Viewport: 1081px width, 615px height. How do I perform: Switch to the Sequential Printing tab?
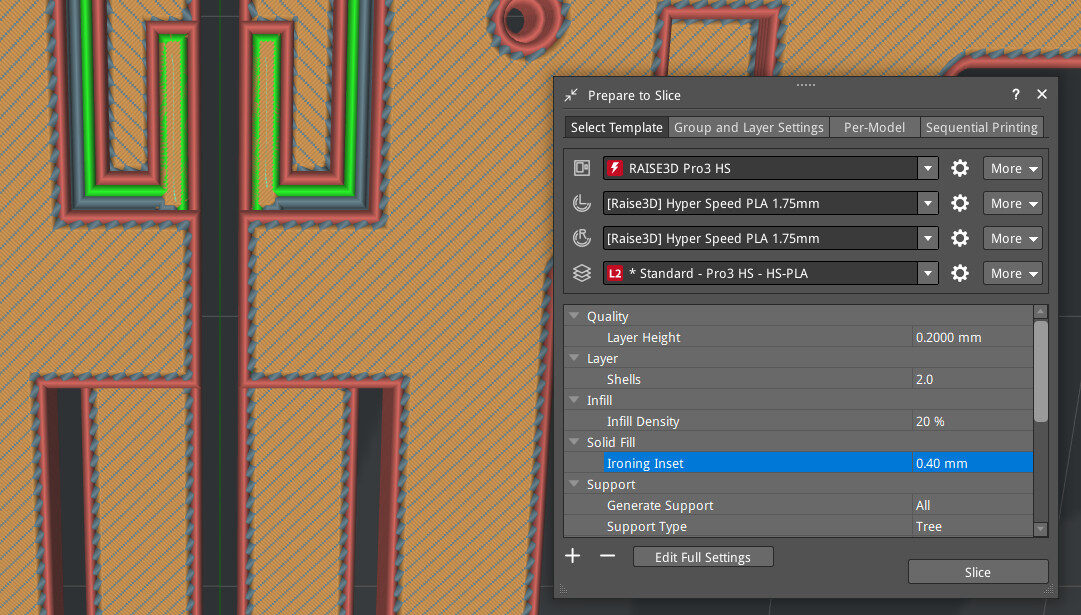coord(982,128)
